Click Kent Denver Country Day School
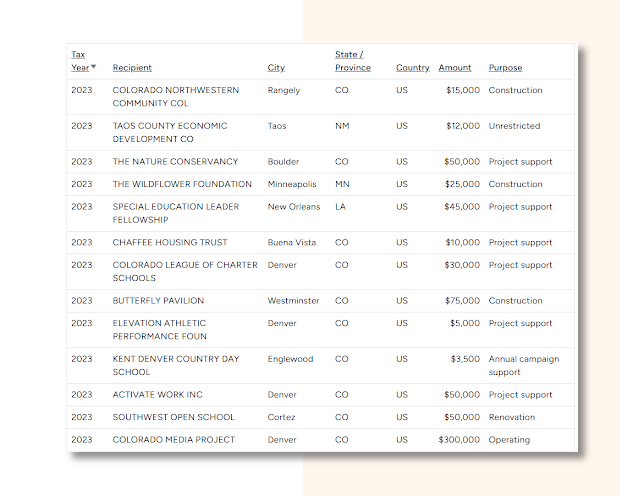Image resolution: width=620 pixels, height=496 pixels. 176,365
